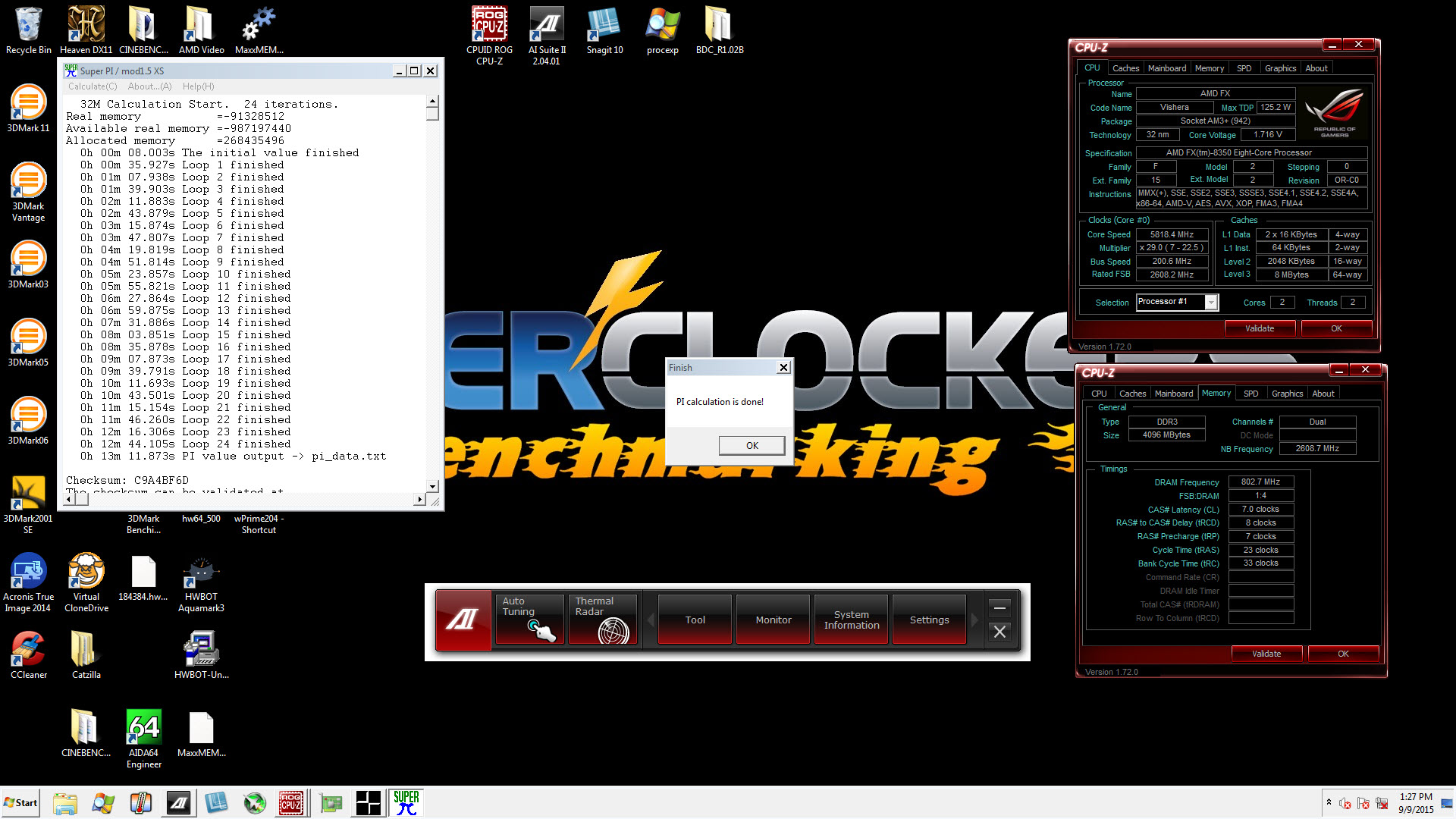Open Settings in AI Suite bar
The width and height of the screenshot is (1456, 819).
click(x=929, y=620)
